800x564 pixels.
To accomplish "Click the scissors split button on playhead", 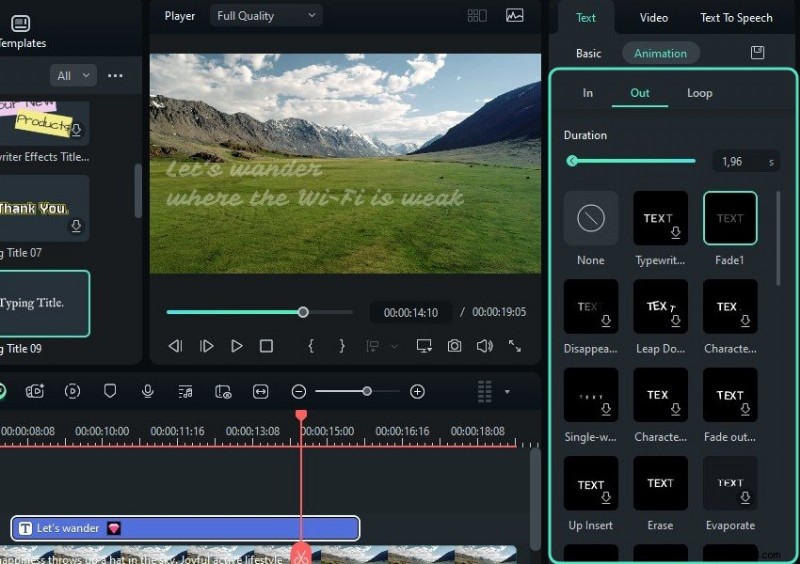I will point(301,555).
